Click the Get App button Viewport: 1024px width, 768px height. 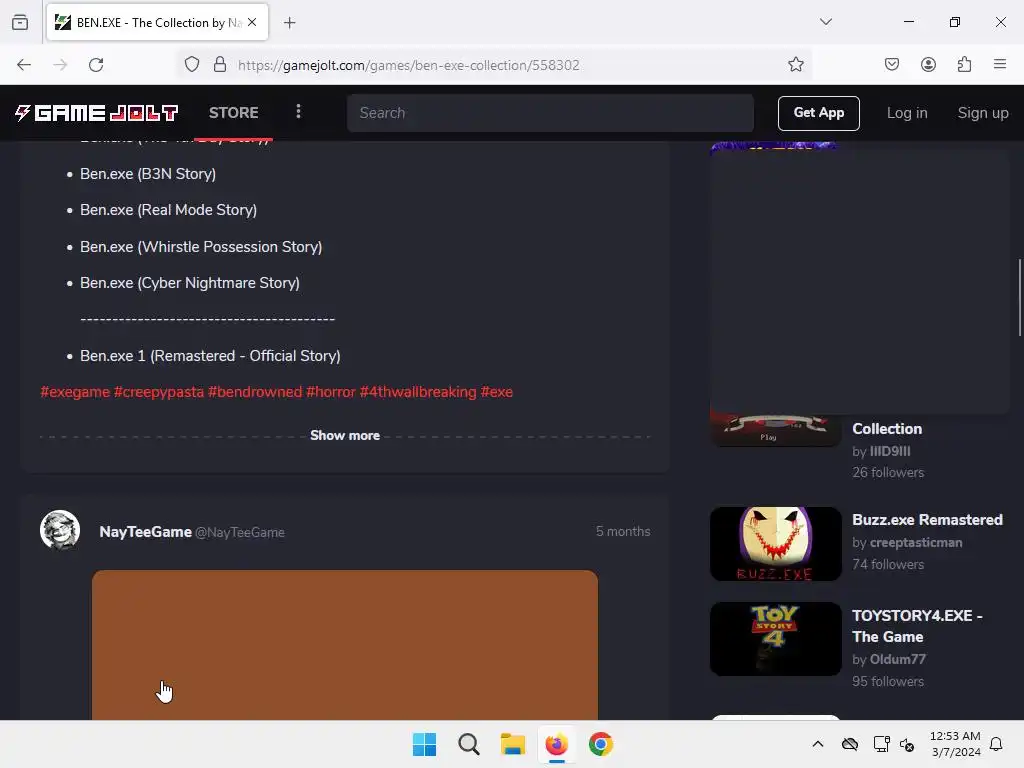818,113
